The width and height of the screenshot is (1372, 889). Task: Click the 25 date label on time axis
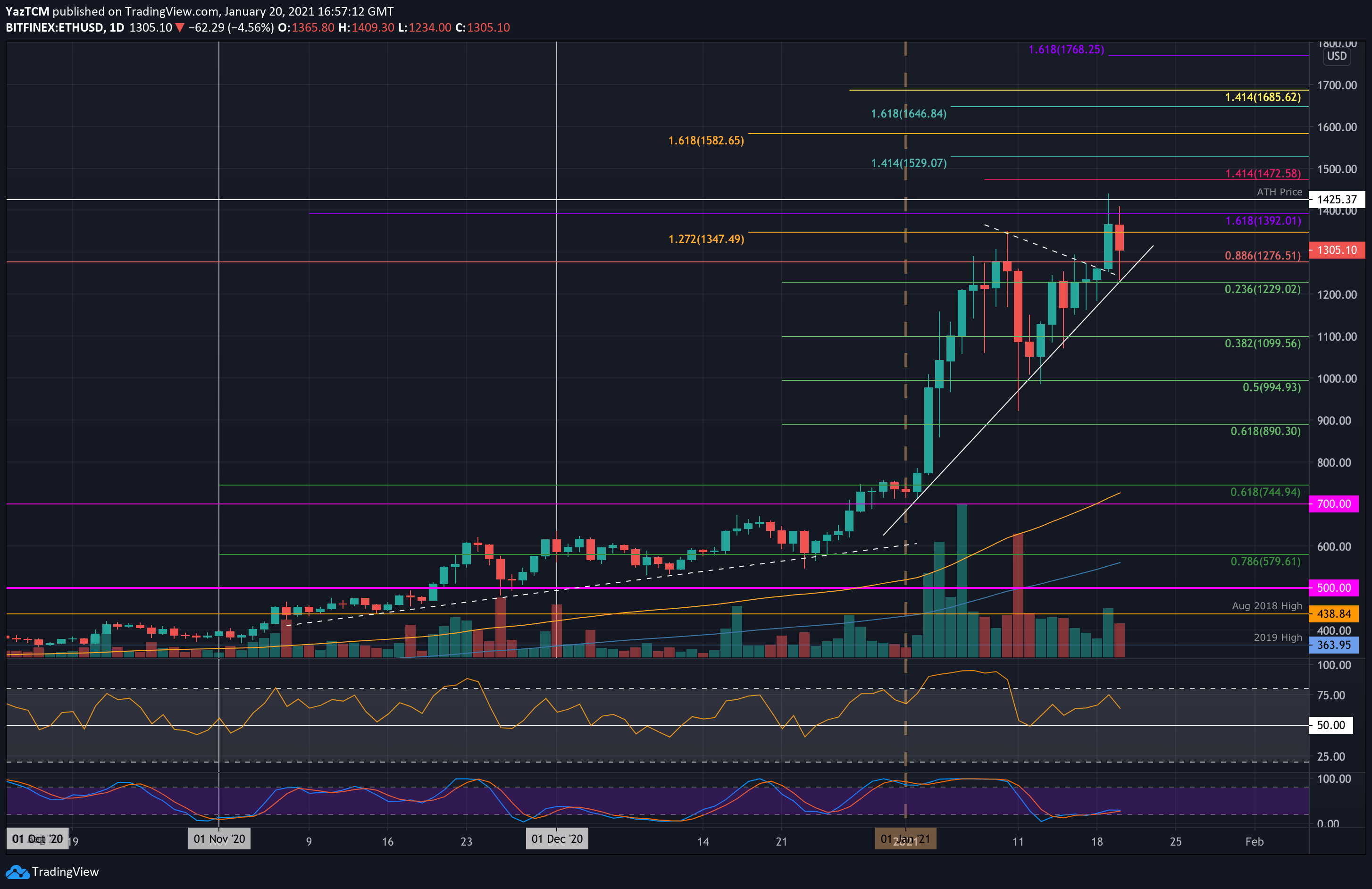click(1175, 842)
